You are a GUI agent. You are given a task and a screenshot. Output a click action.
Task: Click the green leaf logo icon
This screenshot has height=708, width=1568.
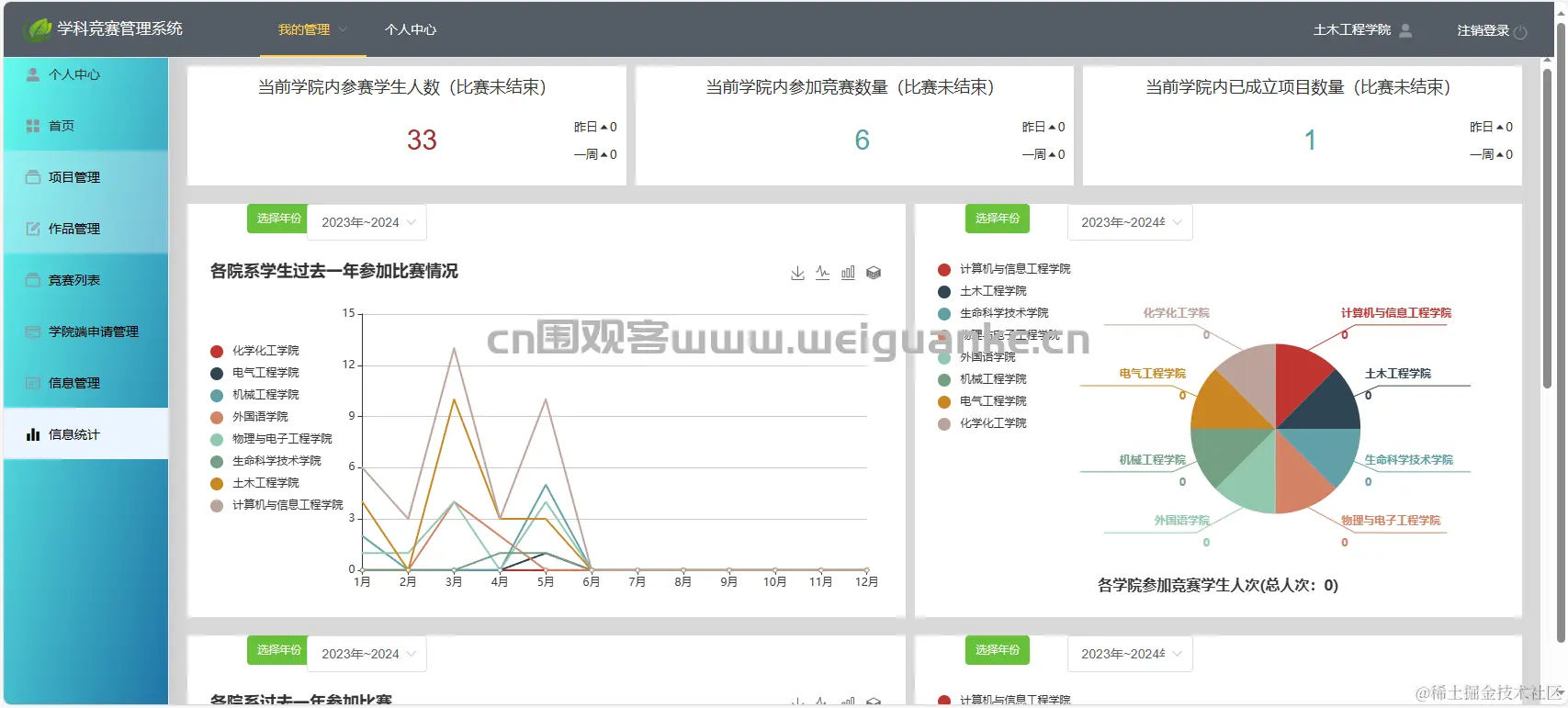click(38, 29)
